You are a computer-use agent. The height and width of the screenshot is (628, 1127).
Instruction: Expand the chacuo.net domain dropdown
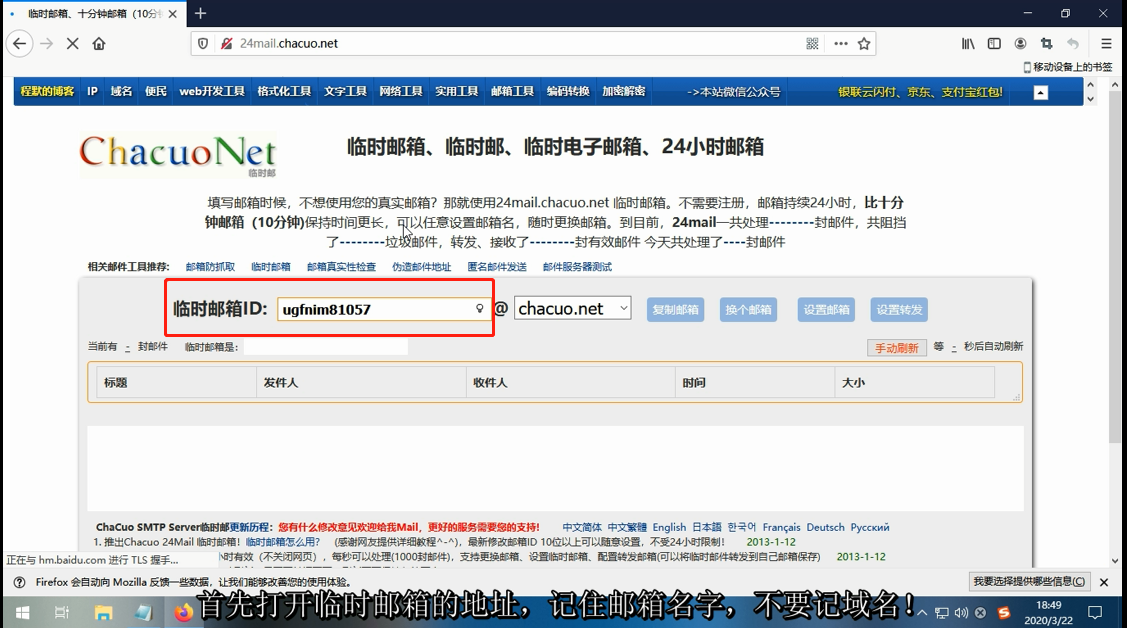click(x=572, y=308)
